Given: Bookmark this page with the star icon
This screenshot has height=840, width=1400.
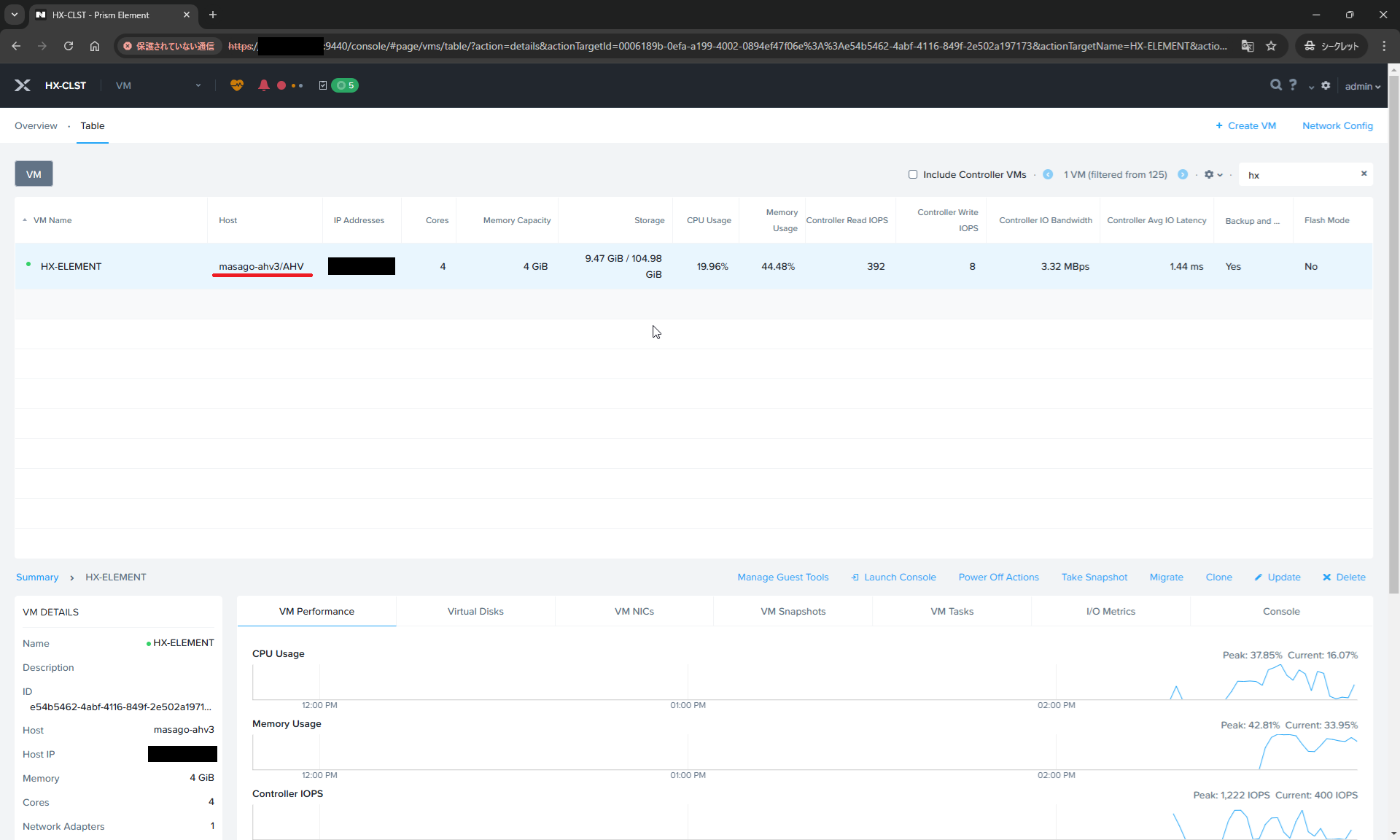Looking at the screenshot, I should (1271, 46).
